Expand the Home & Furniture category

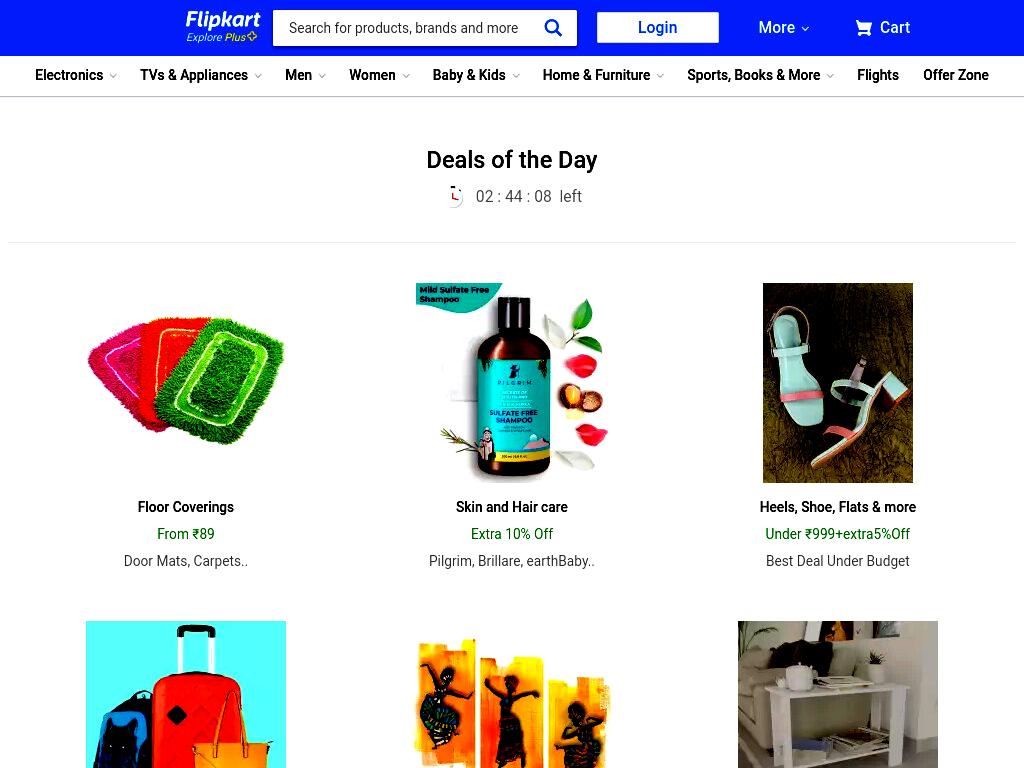pos(603,75)
